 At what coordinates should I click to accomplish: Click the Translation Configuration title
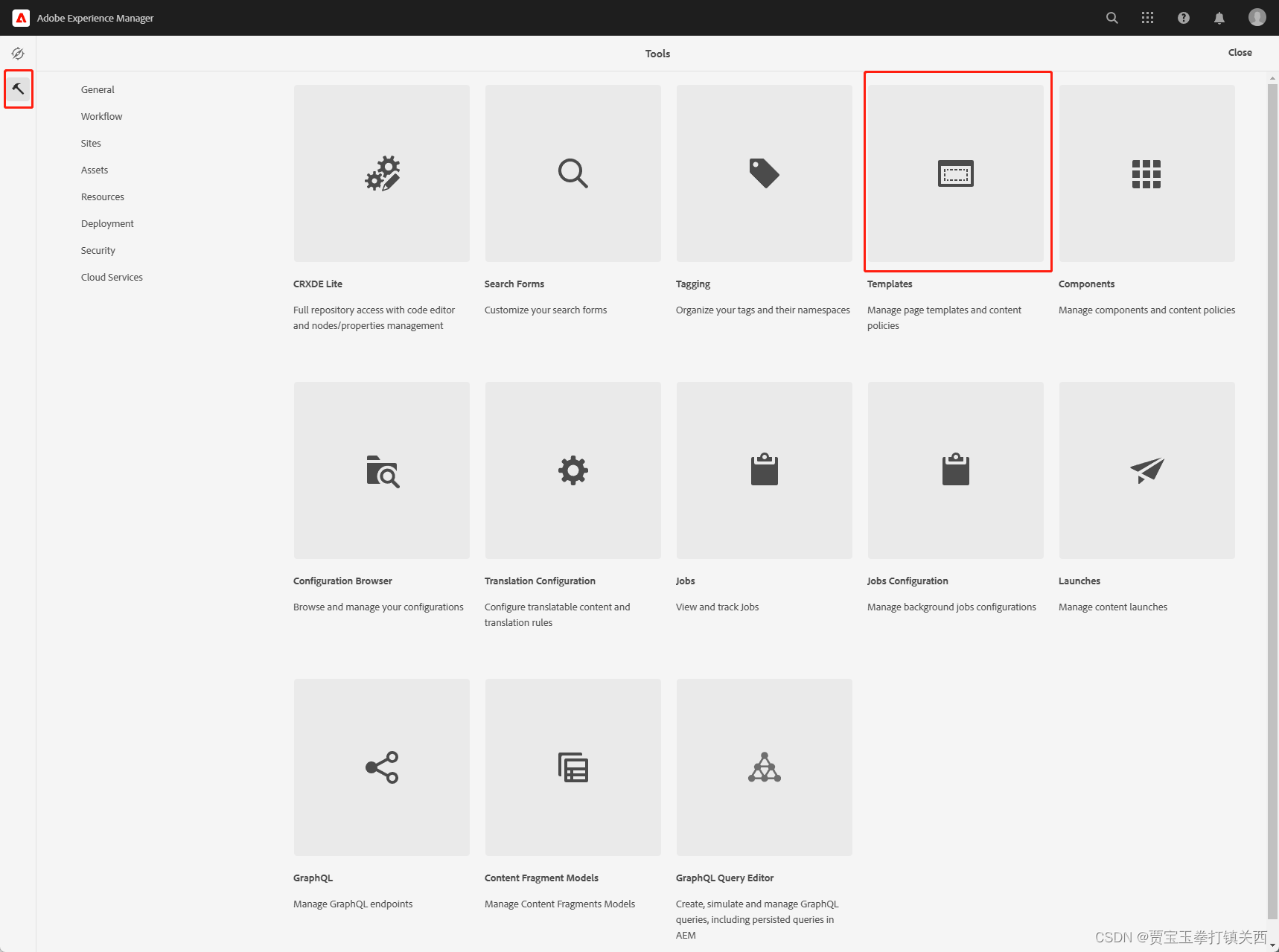pyautogui.click(x=540, y=581)
